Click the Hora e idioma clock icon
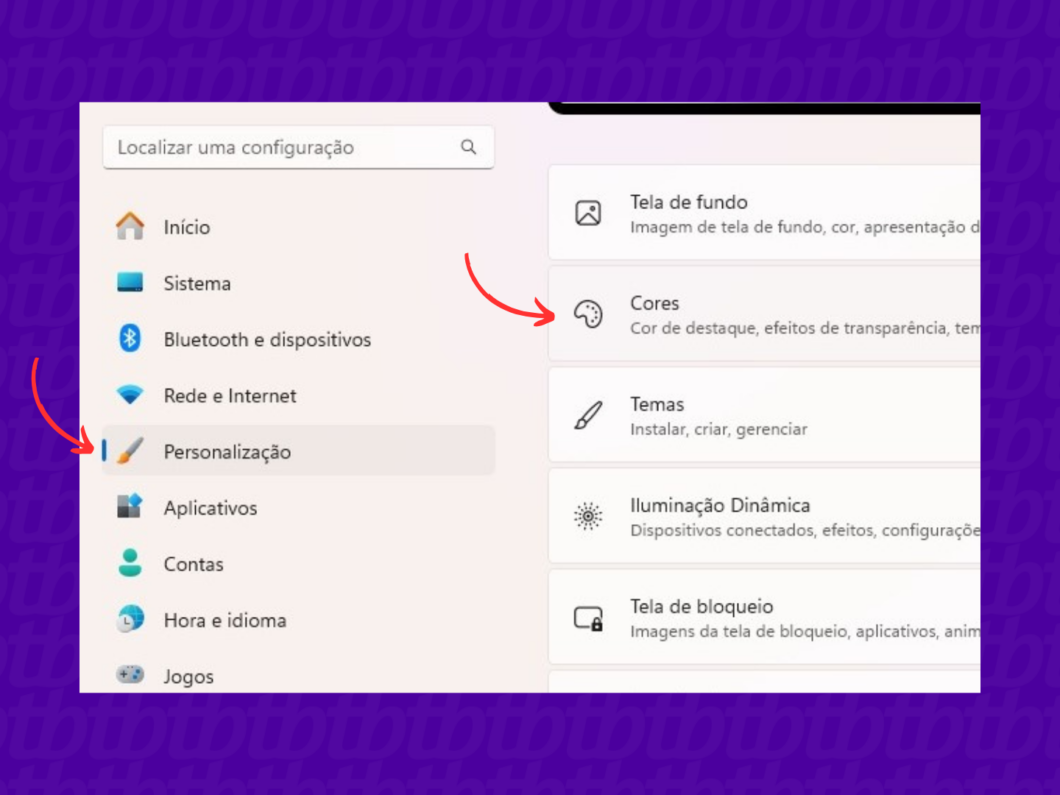 [x=131, y=620]
